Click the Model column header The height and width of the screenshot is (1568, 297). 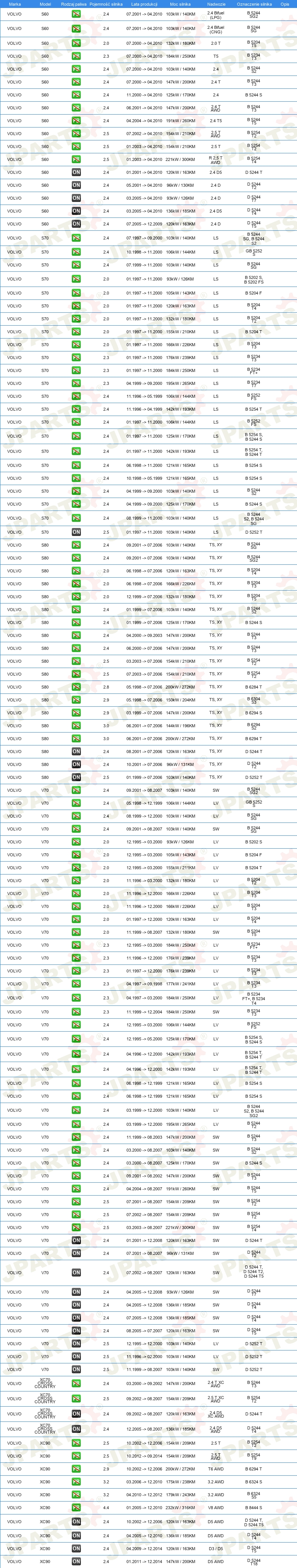(x=45, y=4)
